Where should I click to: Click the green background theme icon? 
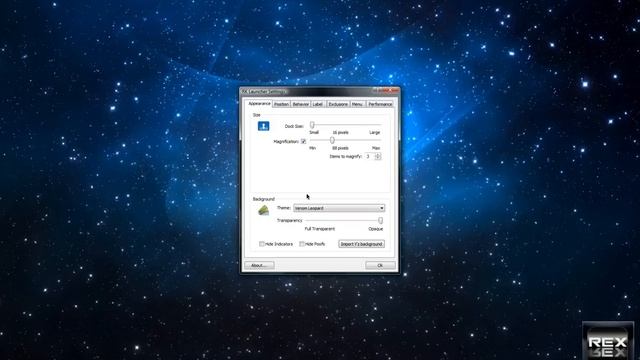(x=264, y=210)
